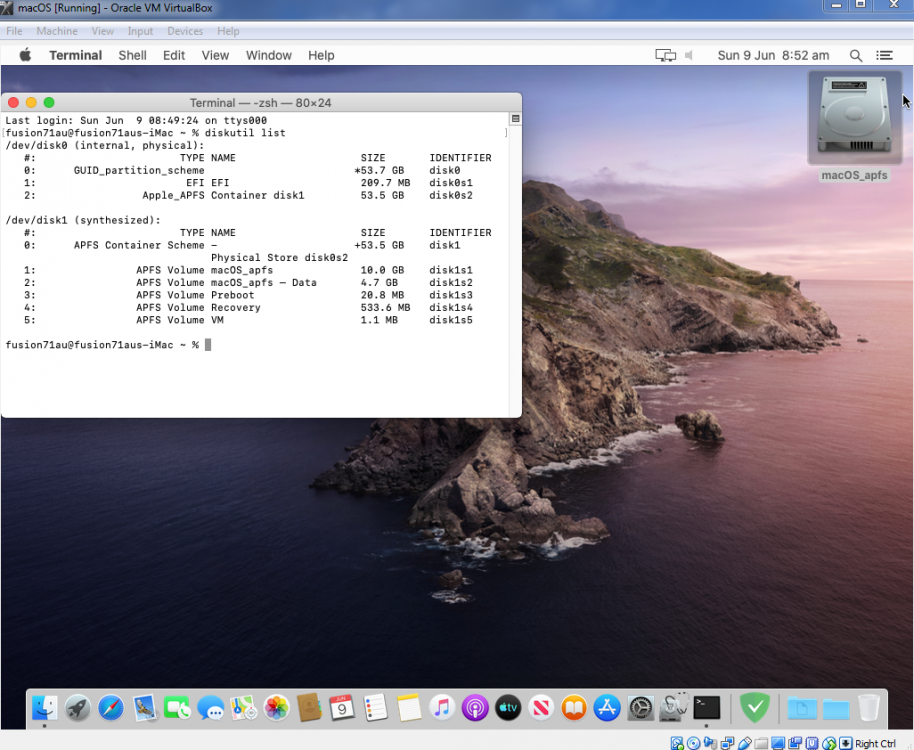The width and height of the screenshot is (914, 750).
Task: Open Reminders list icon in dock
Action: coord(375,708)
